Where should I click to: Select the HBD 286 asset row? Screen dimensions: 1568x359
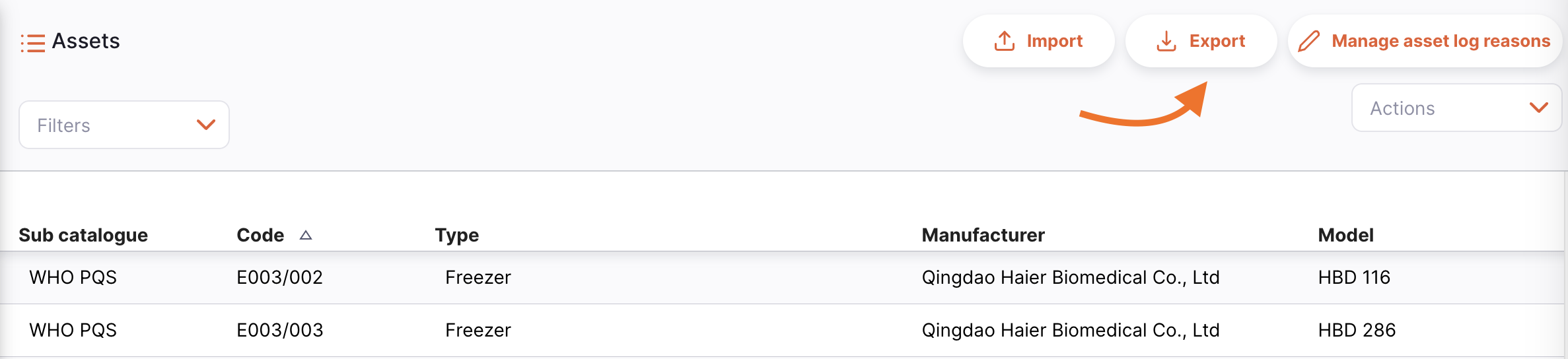pos(1357,330)
